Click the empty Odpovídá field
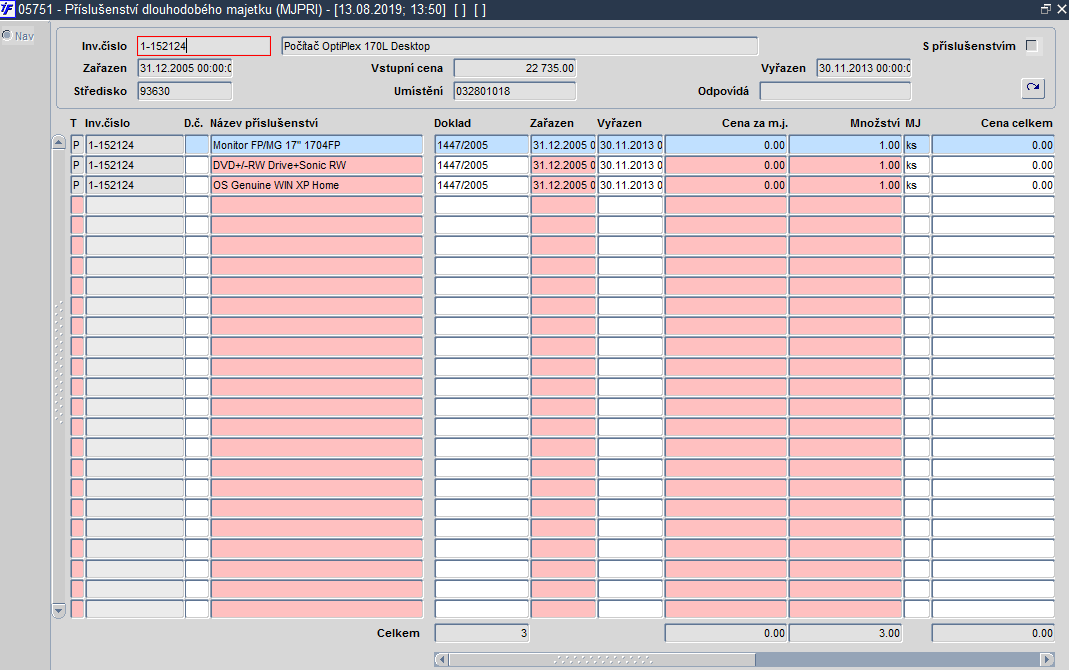This screenshot has height=670, width=1069. 835,91
